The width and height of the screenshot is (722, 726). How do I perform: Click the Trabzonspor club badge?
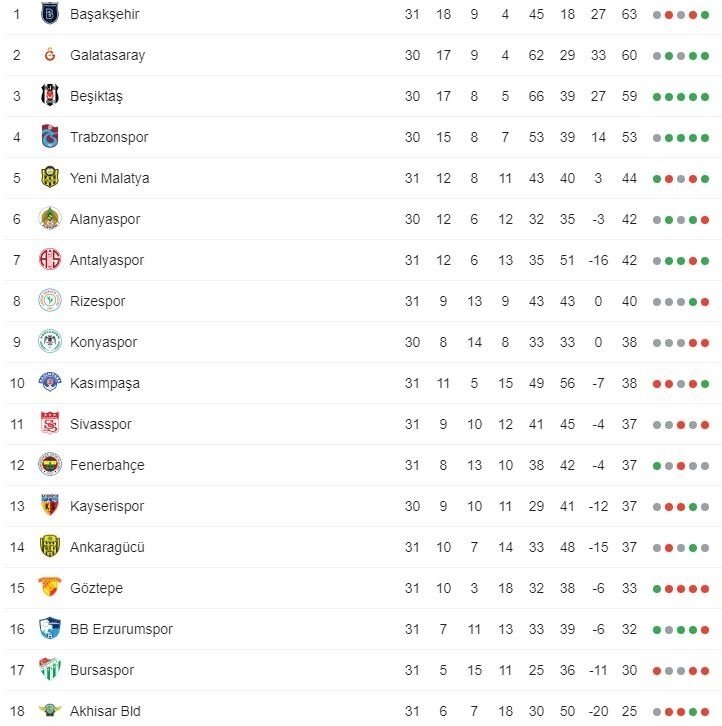tap(49, 137)
